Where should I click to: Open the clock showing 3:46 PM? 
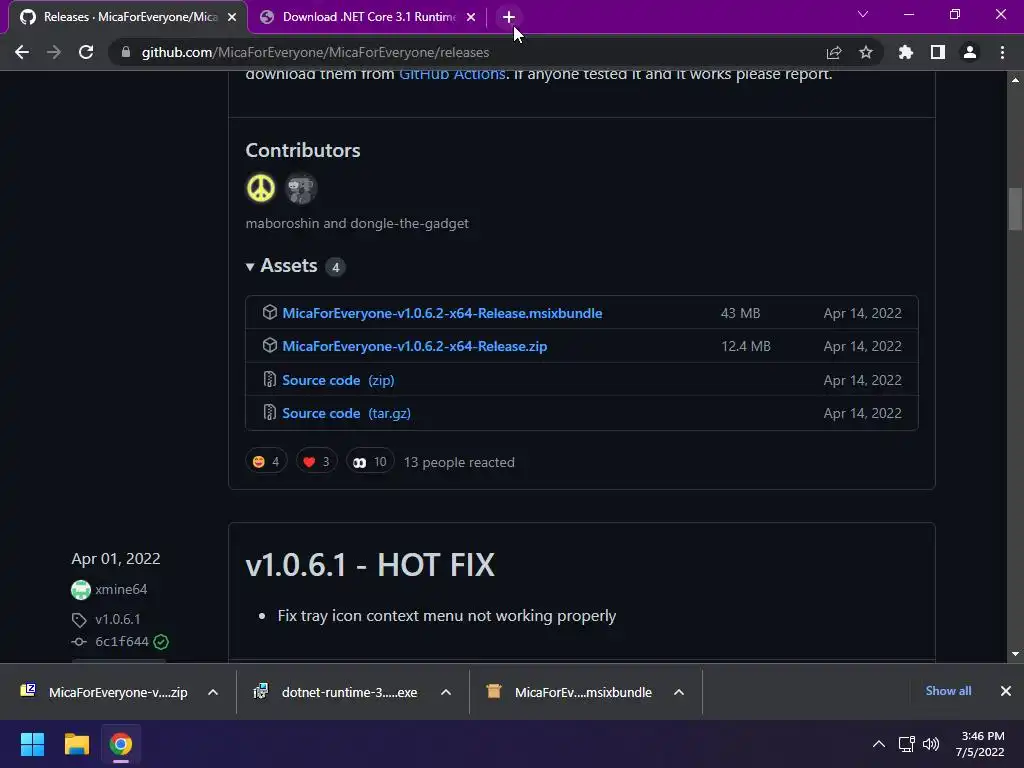point(980,744)
